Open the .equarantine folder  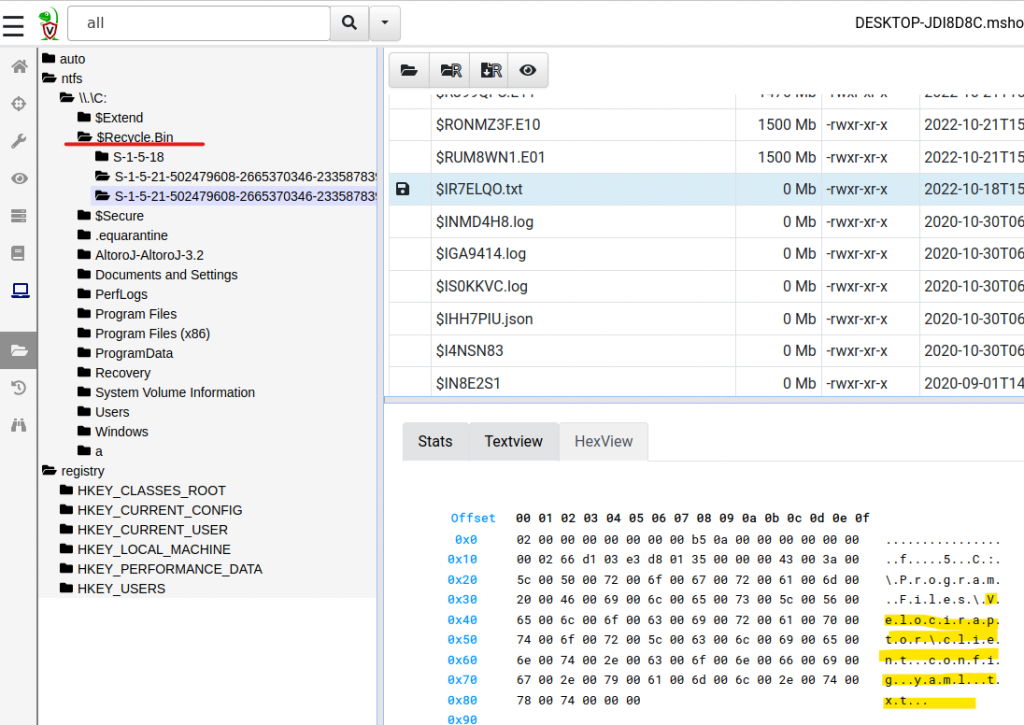click(x=123, y=235)
